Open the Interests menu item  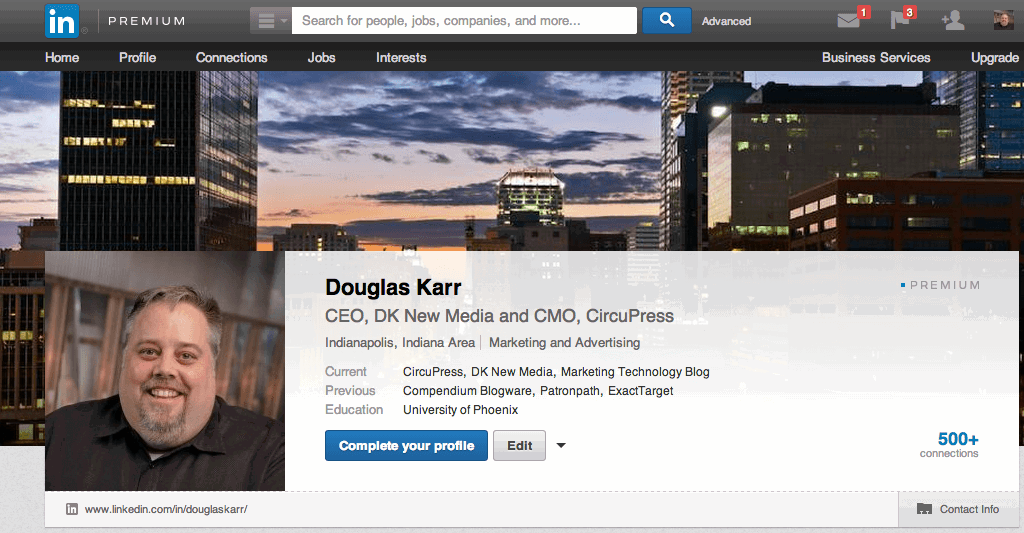click(x=401, y=57)
